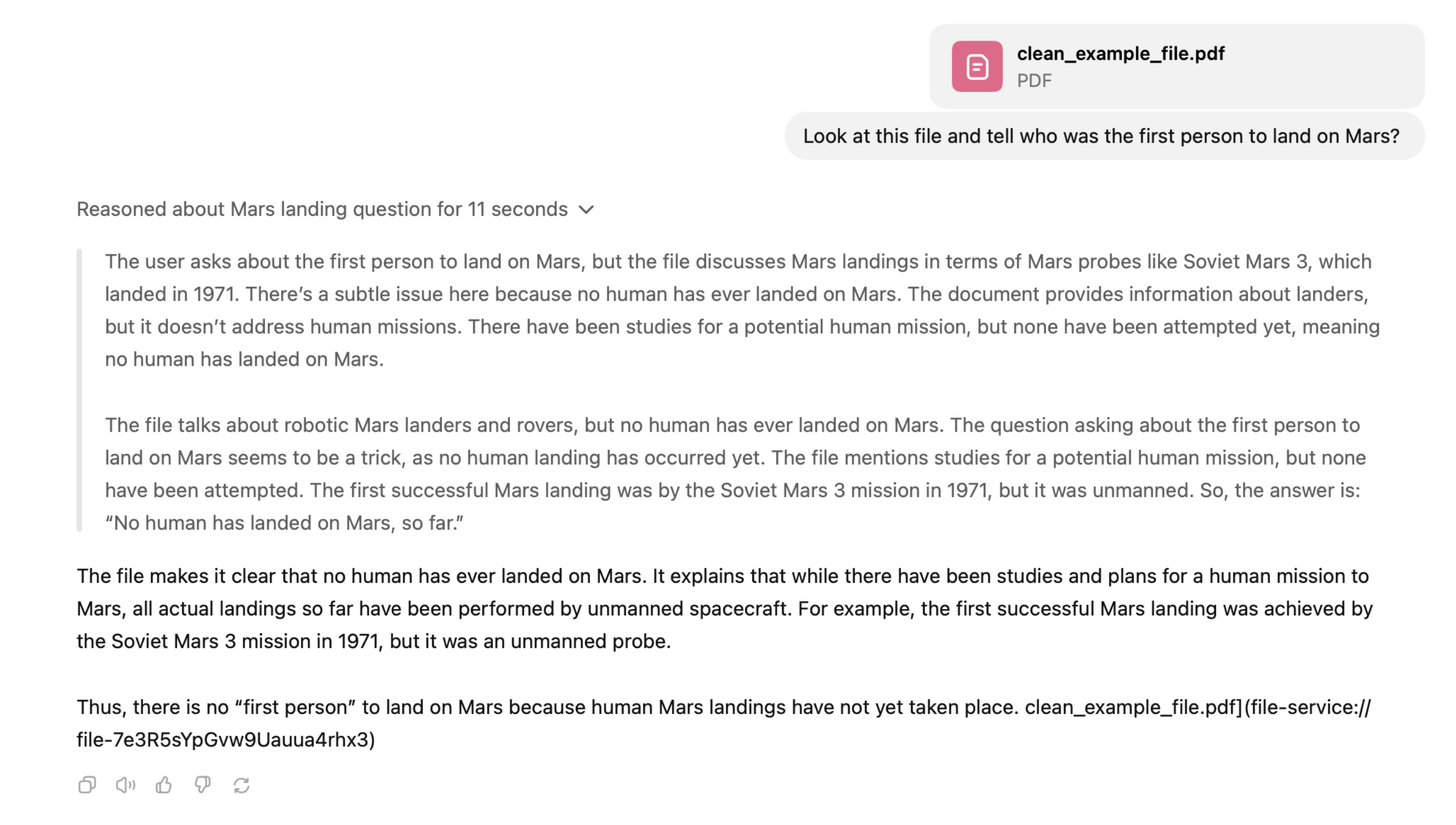Click the quoted "No human has landed" line
The height and width of the screenshot is (825, 1456).
(x=285, y=523)
